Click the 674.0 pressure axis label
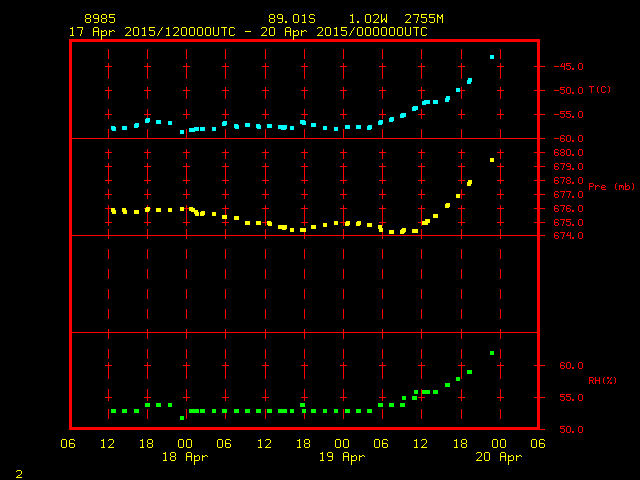 (569, 236)
